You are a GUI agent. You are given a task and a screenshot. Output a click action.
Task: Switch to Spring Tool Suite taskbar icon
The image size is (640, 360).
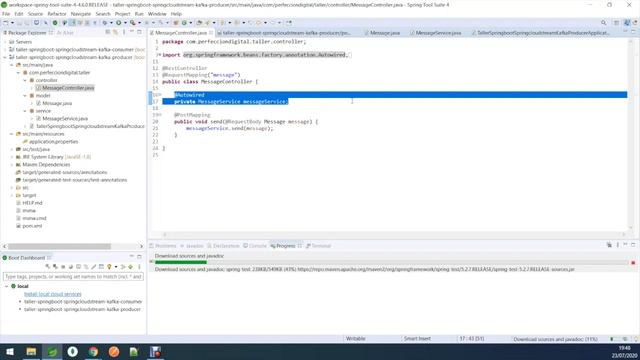click(x=52, y=351)
